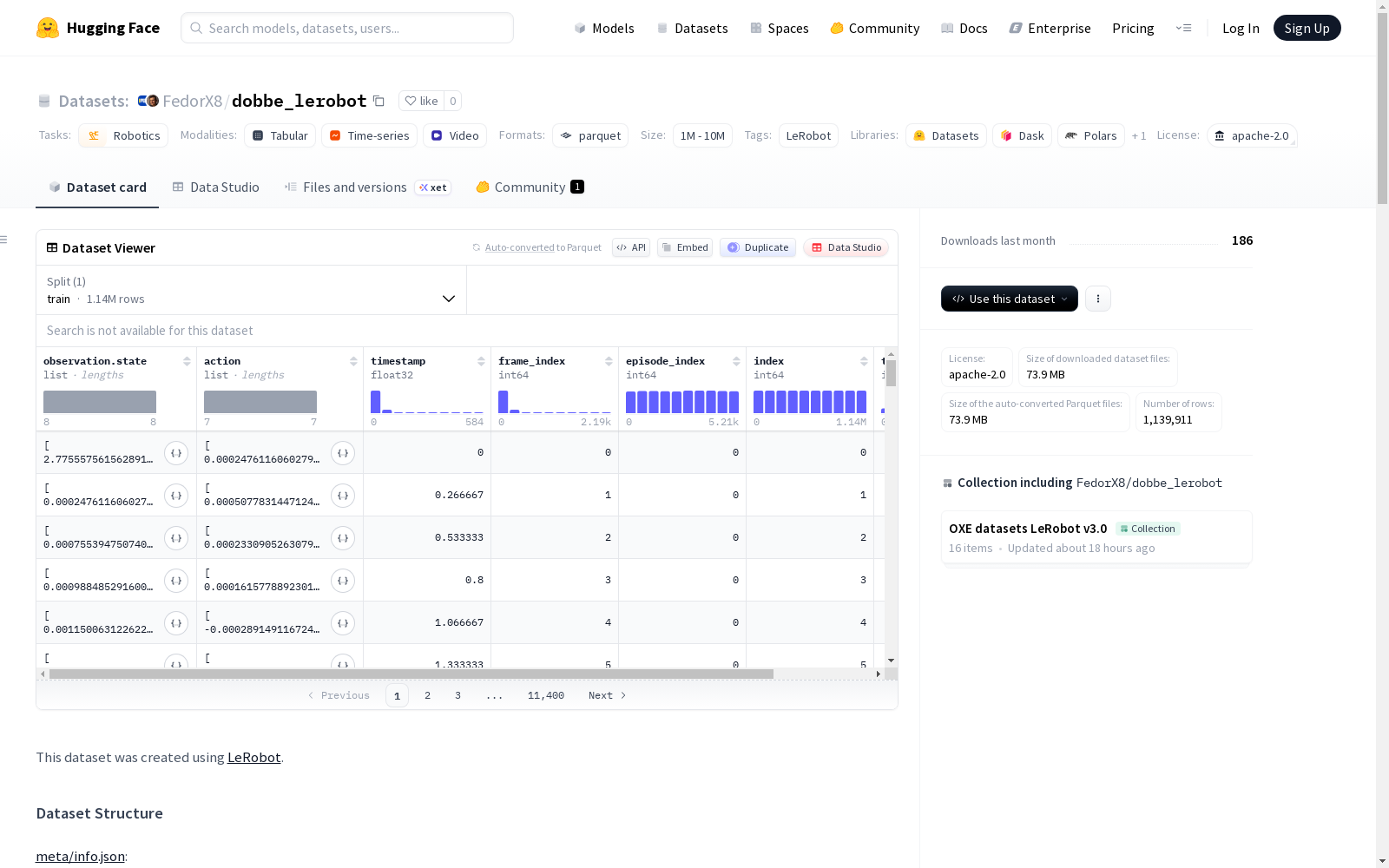1389x868 pixels.
Task: Sort by the observation.state column
Action: 187,361
